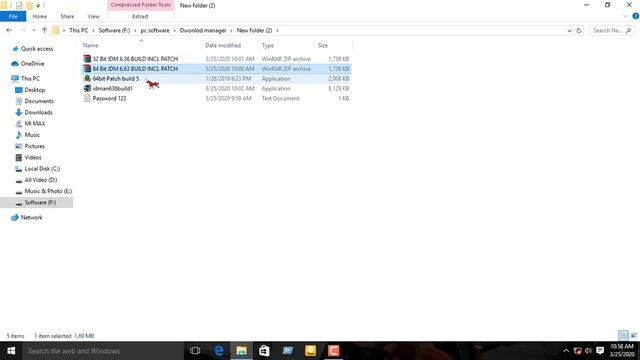Screen dimensions: 640x360
Task: Sort files by the Type column
Action: (268, 45)
